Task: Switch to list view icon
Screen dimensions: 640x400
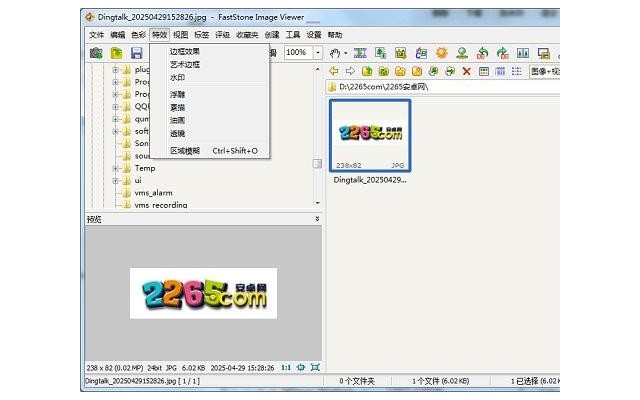Action: [x=517, y=71]
